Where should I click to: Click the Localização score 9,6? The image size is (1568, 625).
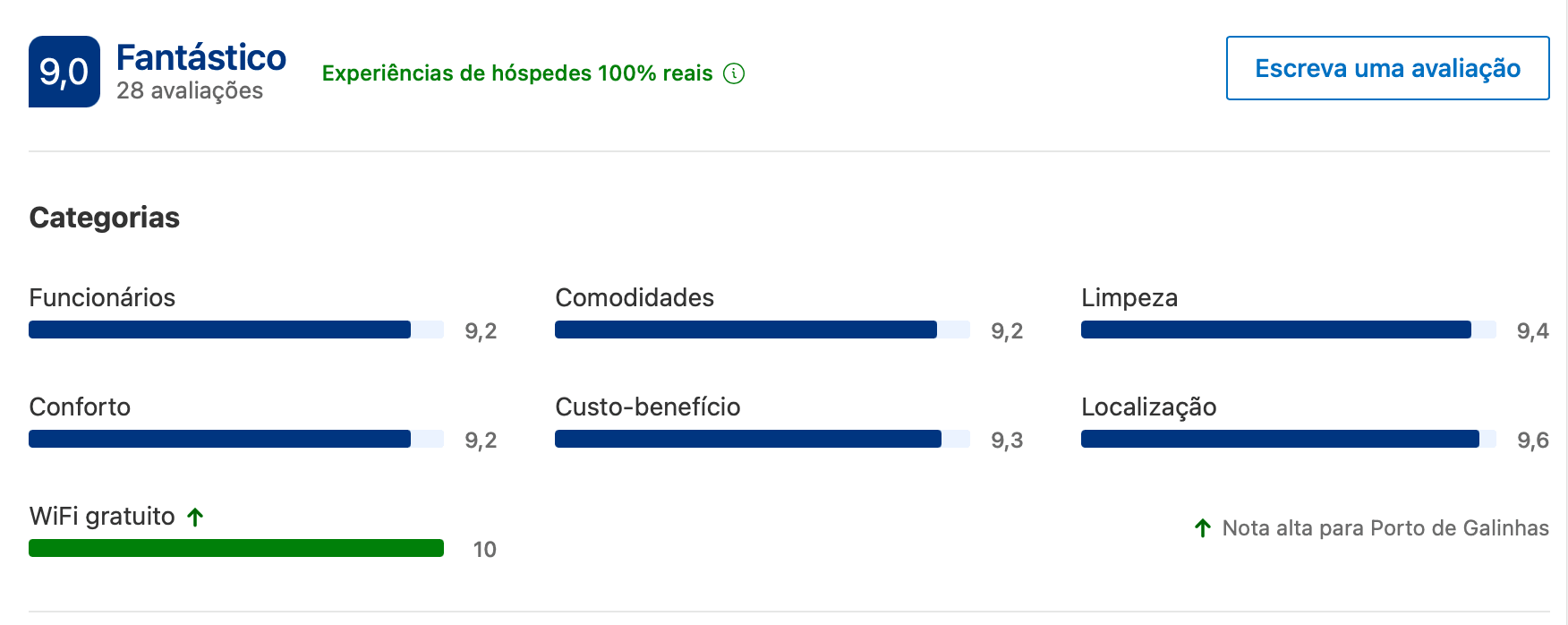click(1532, 441)
